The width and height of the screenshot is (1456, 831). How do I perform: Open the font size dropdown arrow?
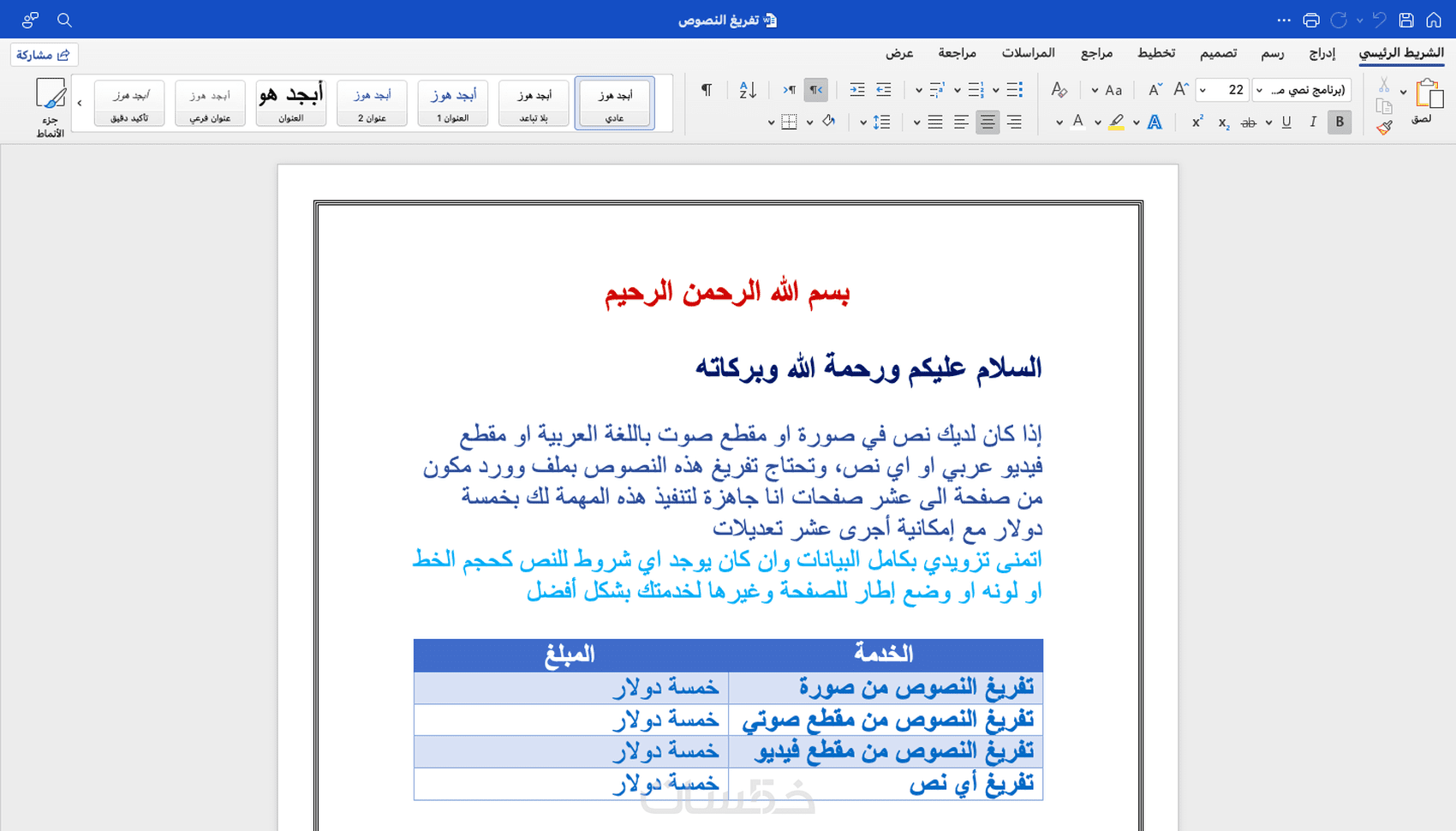pos(1203,90)
